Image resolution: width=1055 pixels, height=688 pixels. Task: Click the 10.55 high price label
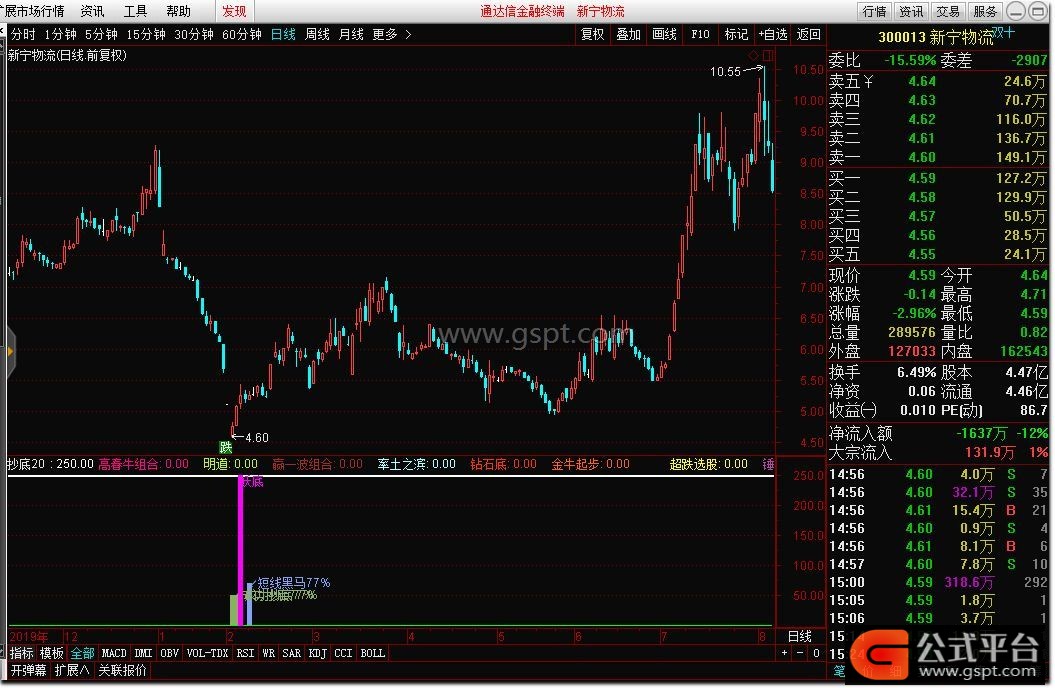pos(725,72)
